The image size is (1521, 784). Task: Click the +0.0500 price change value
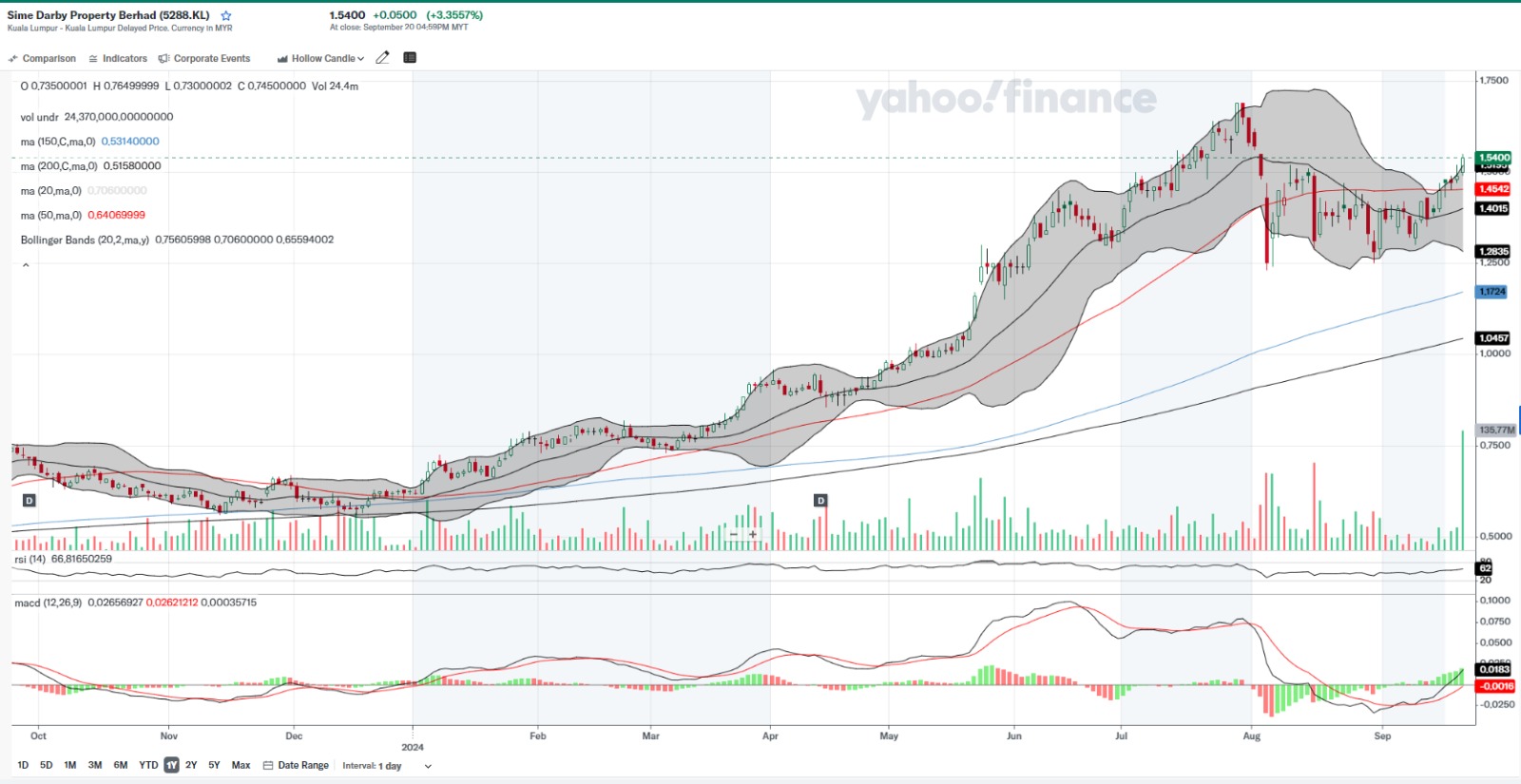(395, 15)
